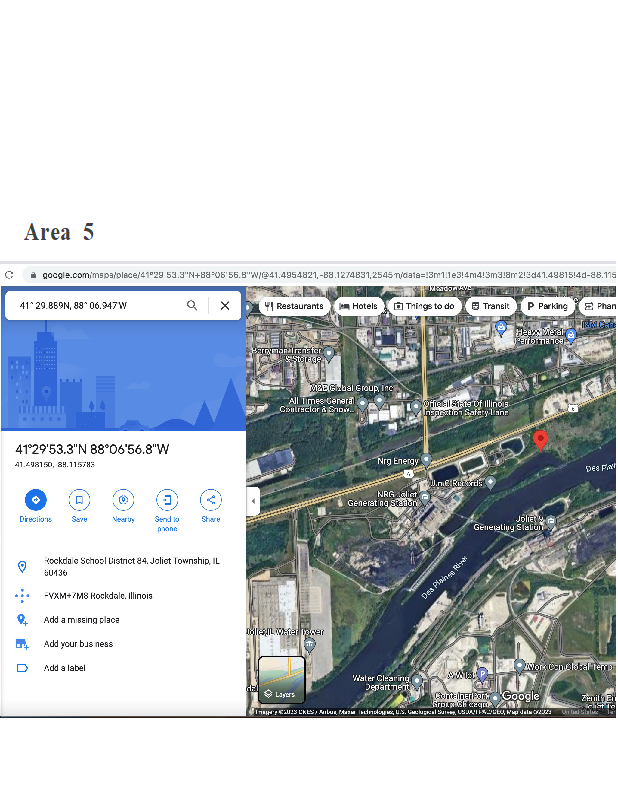Image resolution: width=618 pixels, height=800 pixels.
Task: Filter map by Restaurants
Action: (x=293, y=306)
